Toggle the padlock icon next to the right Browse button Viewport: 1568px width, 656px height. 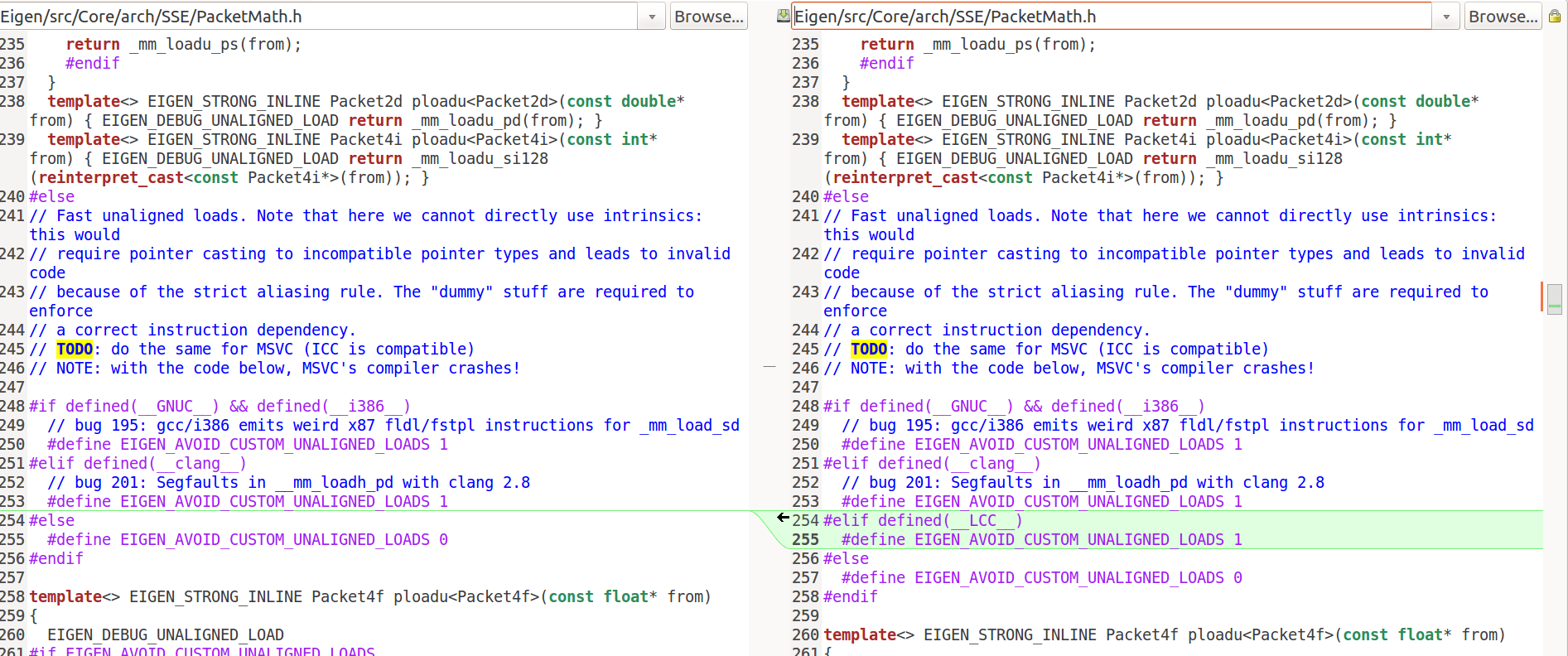[x=1555, y=16]
